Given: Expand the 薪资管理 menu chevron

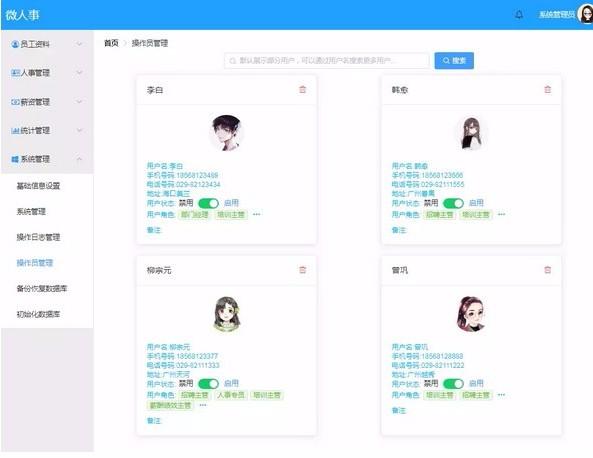Looking at the screenshot, I should pos(79,101).
